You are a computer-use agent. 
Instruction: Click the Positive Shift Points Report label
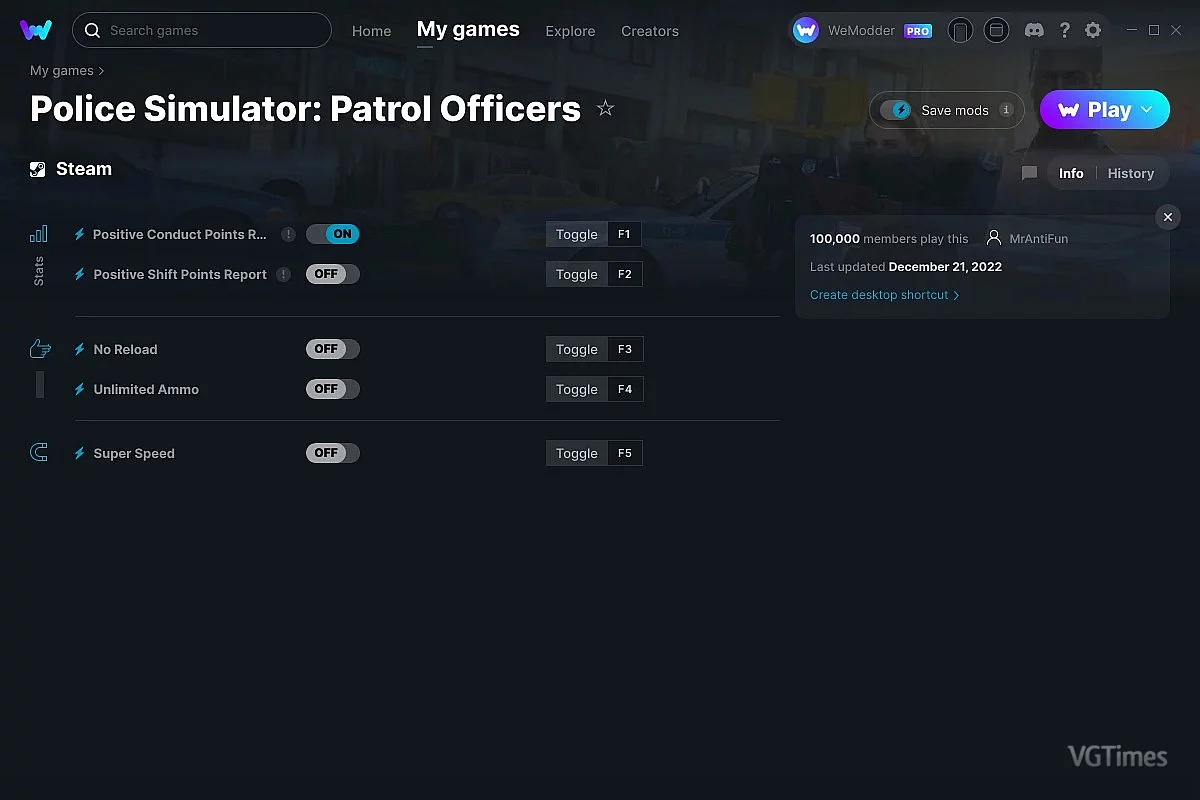(180, 274)
